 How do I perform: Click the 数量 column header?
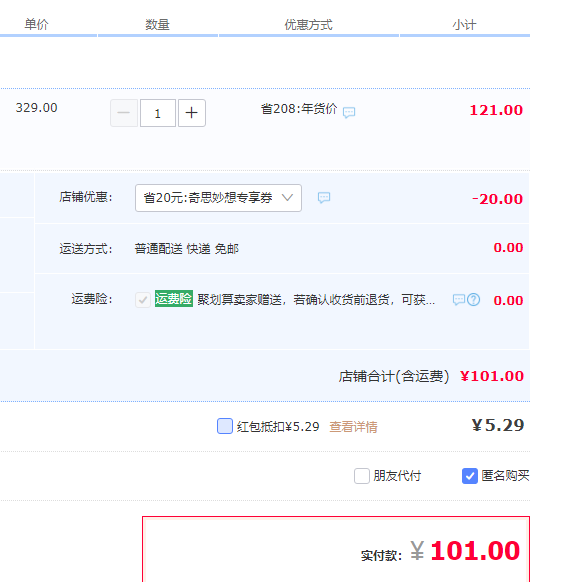pyautogui.click(x=157, y=25)
